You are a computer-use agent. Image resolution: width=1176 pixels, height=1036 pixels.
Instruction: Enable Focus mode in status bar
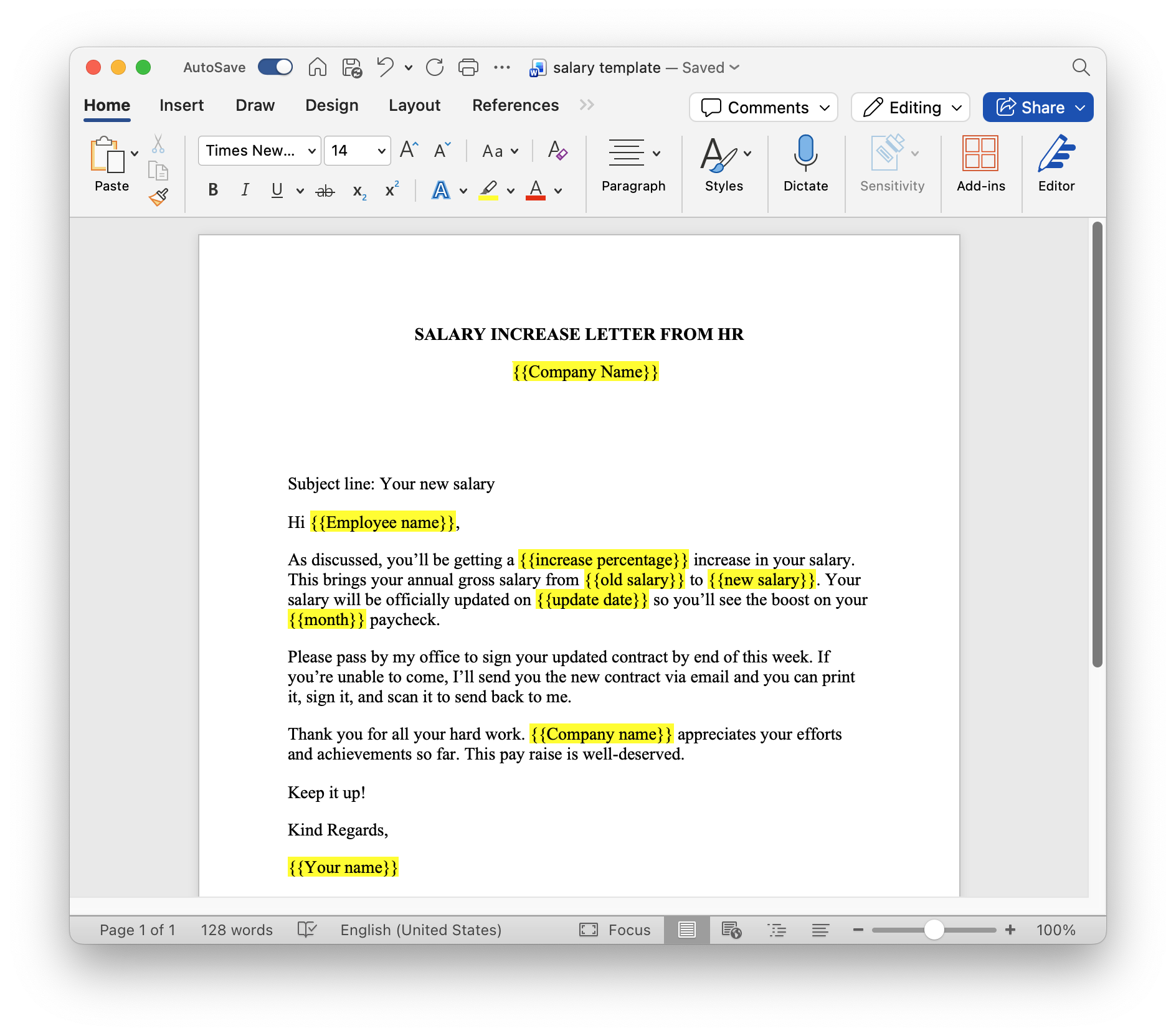coord(615,930)
